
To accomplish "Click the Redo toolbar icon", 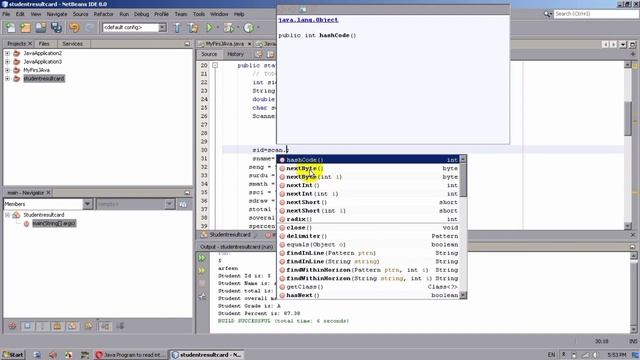I will (x=90, y=27).
